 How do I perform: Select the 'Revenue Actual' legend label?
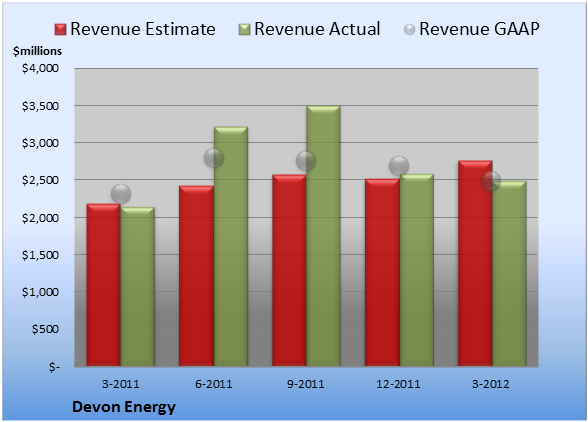[x=317, y=29]
